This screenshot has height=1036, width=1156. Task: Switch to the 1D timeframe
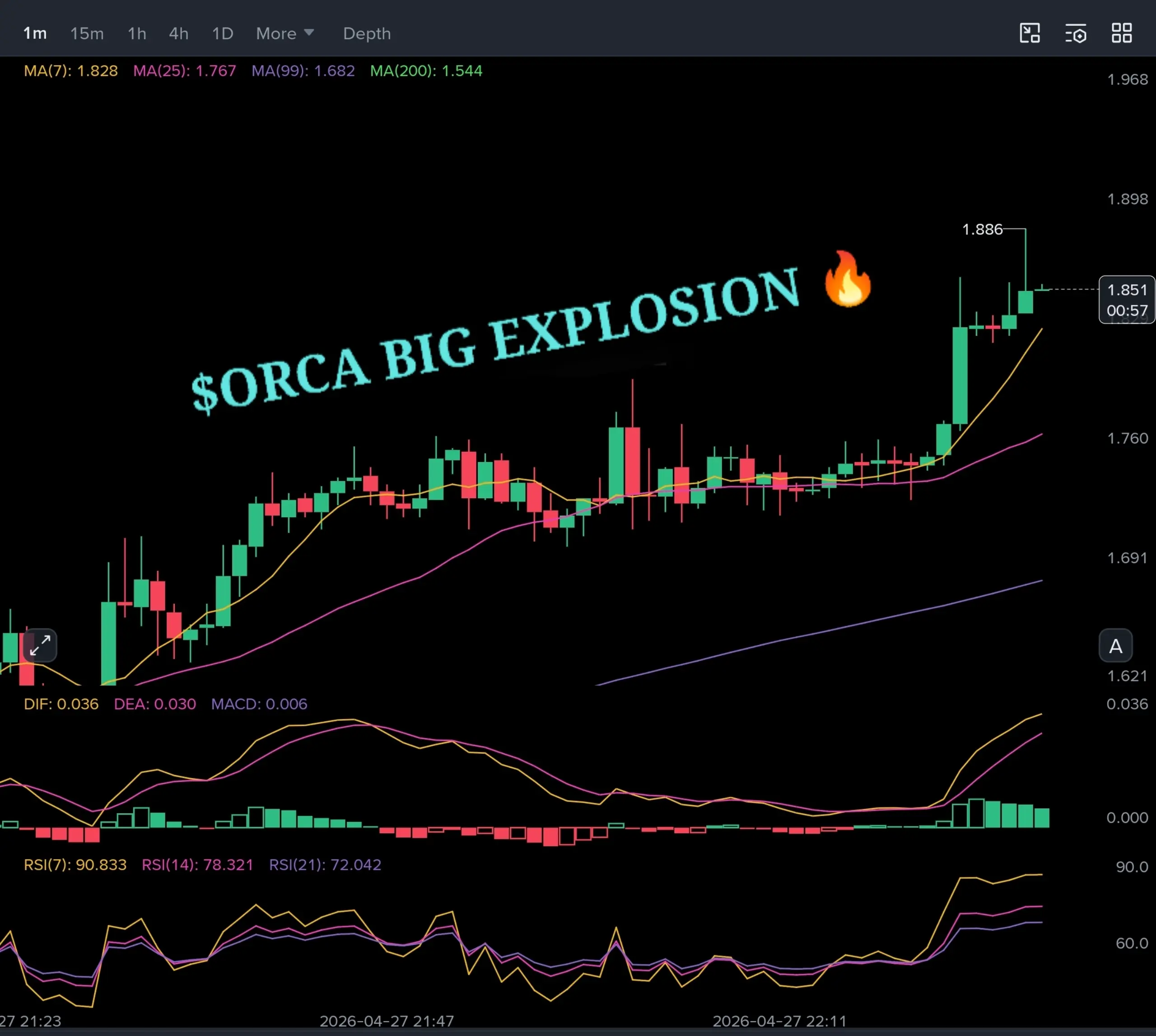click(223, 33)
